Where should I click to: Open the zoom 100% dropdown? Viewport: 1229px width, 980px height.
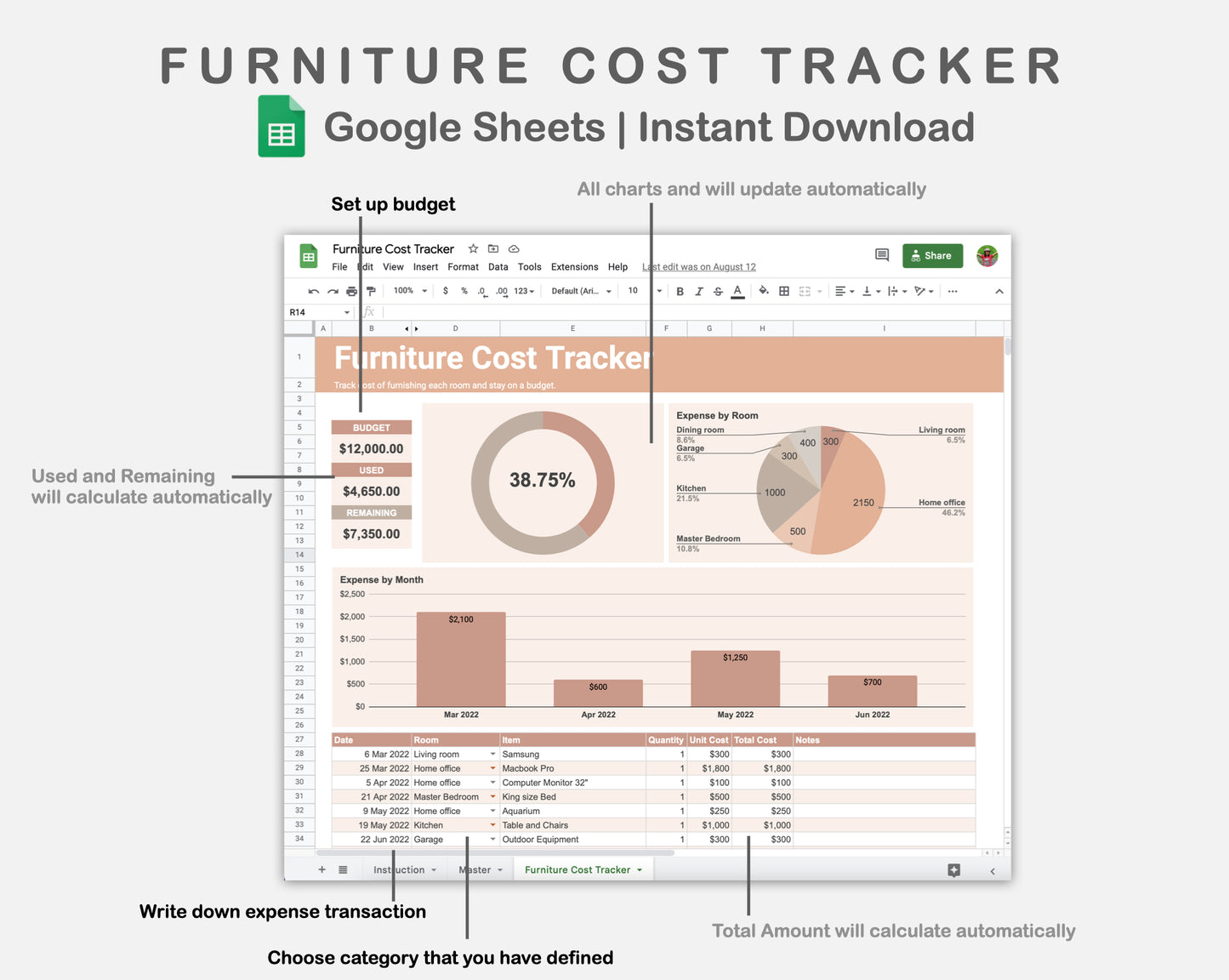coord(410,292)
